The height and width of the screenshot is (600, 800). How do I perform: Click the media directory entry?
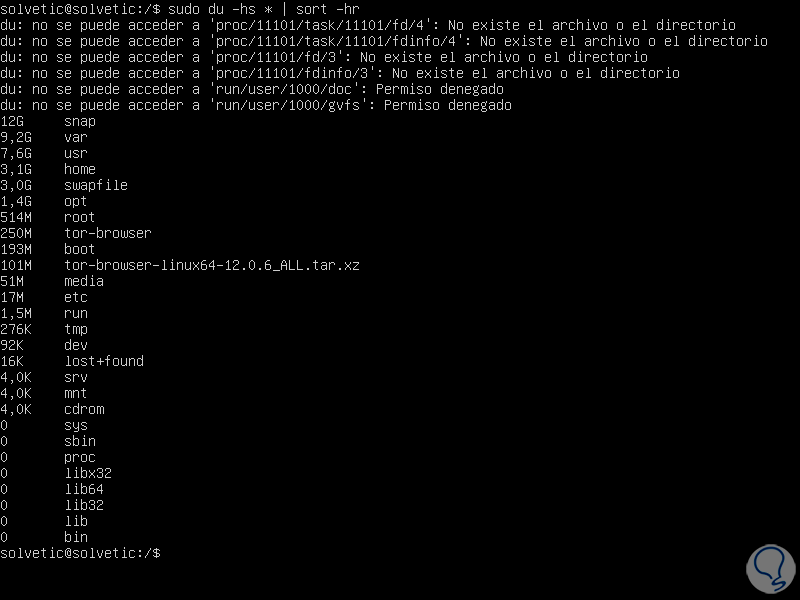click(x=84, y=281)
